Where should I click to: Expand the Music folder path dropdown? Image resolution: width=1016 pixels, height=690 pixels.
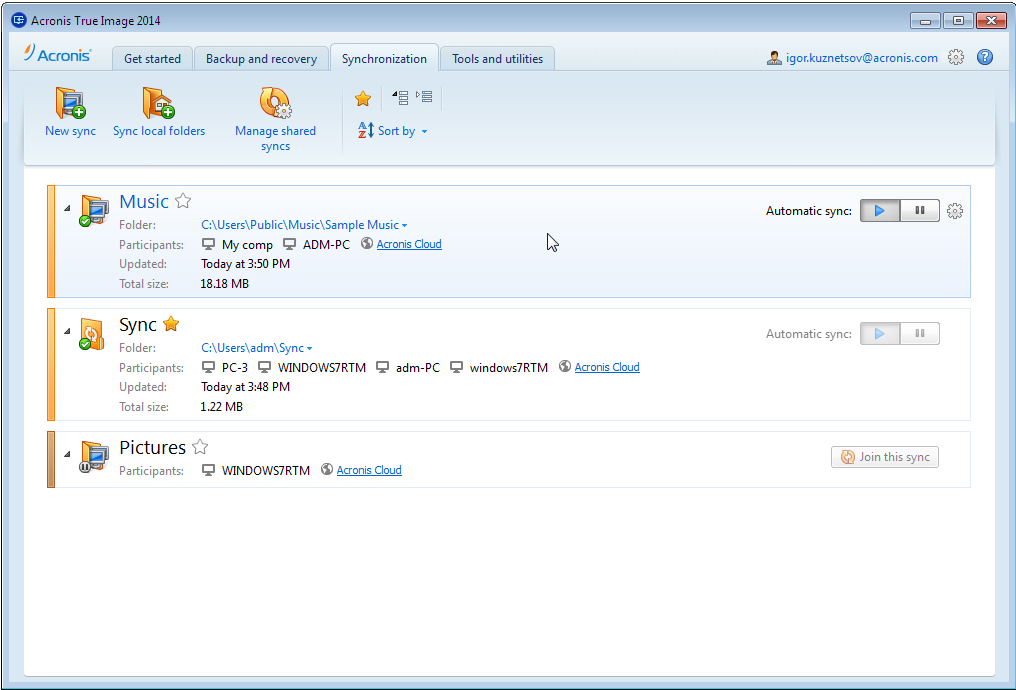click(404, 226)
